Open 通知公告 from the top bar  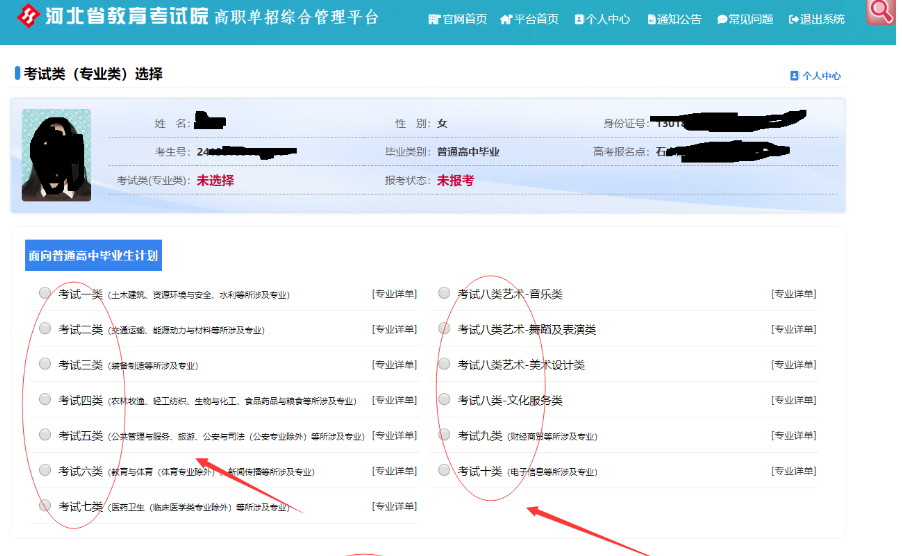673,19
